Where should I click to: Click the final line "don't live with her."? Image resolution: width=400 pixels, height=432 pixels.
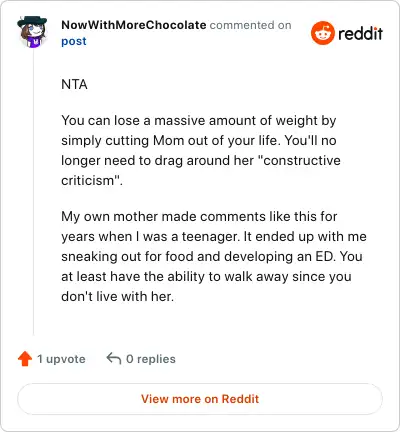coord(118,296)
